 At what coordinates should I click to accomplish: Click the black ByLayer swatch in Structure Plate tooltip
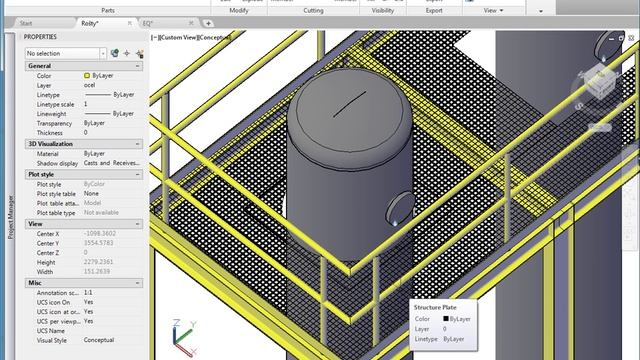(x=446, y=318)
